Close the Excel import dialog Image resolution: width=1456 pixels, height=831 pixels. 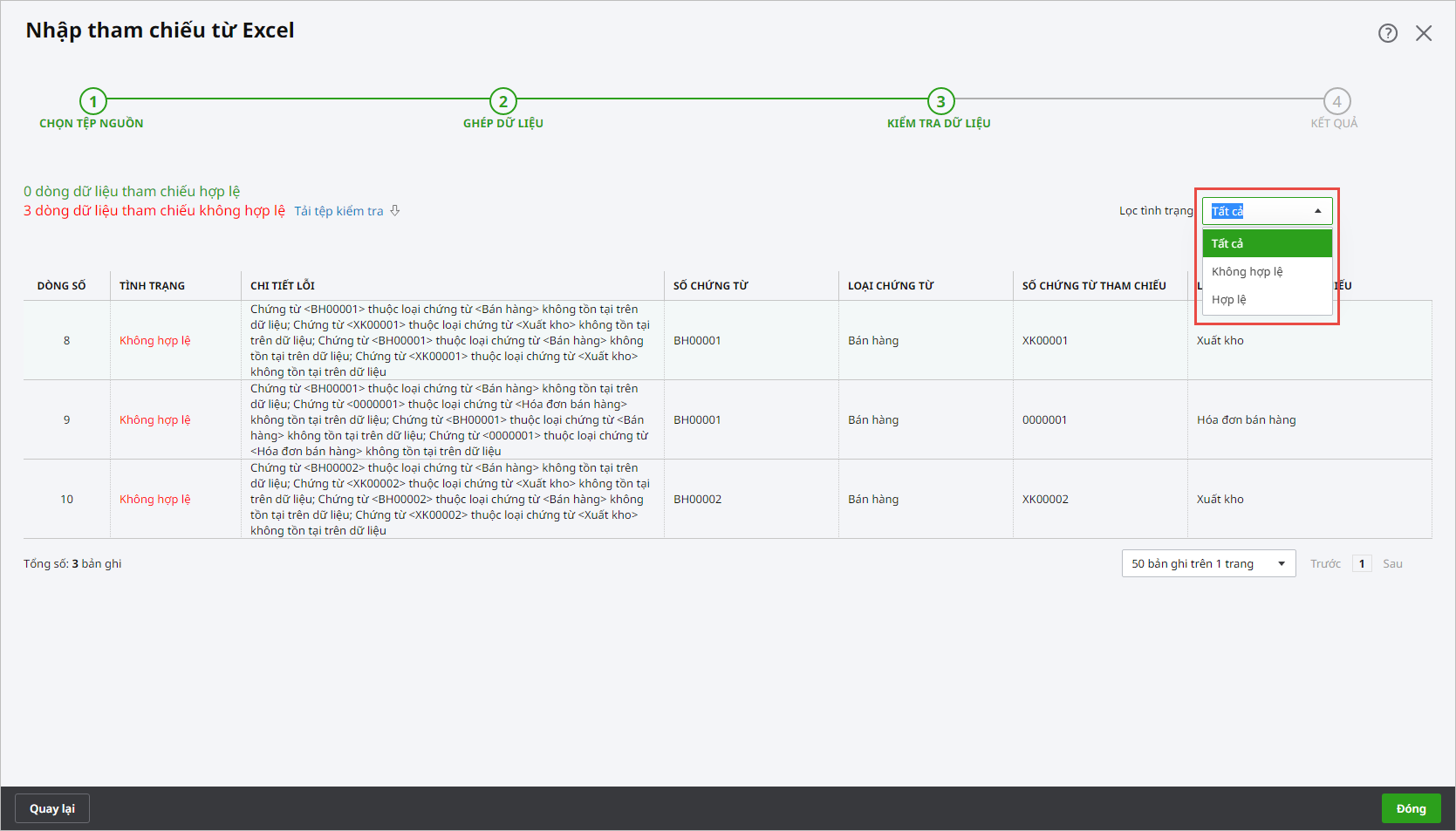(x=1424, y=33)
